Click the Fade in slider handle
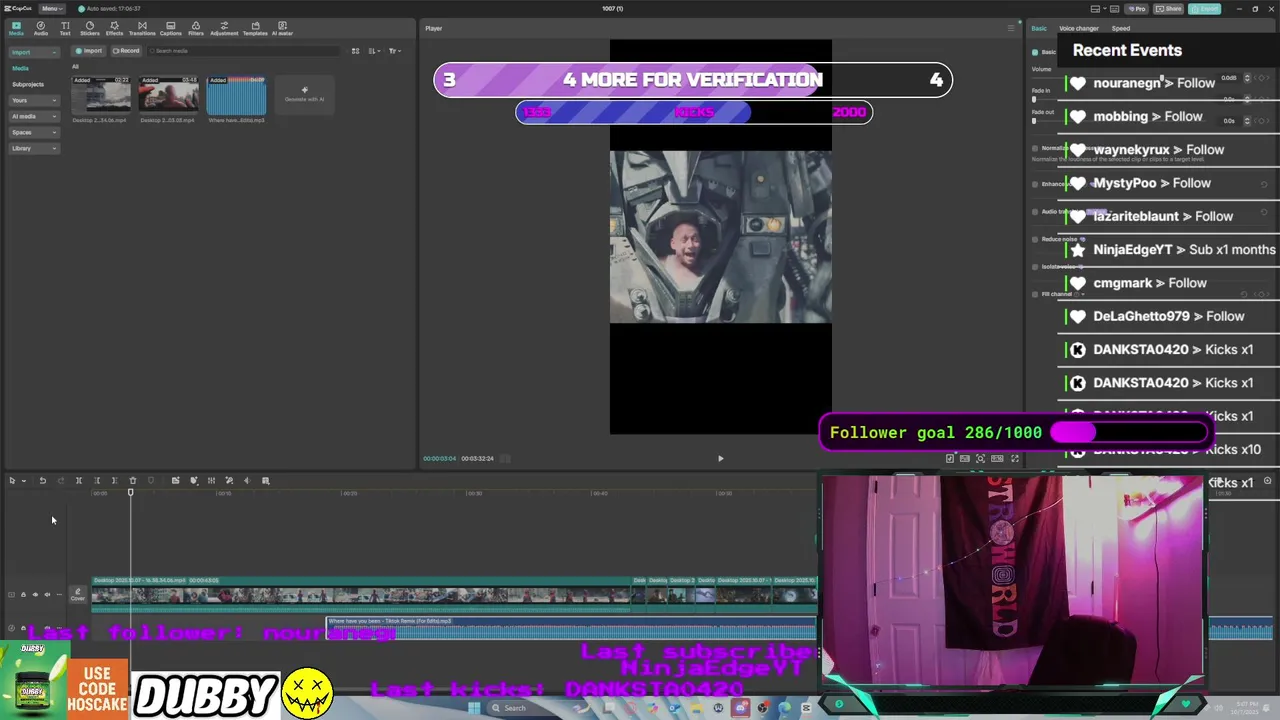 pyautogui.click(x=1034, y=99)
